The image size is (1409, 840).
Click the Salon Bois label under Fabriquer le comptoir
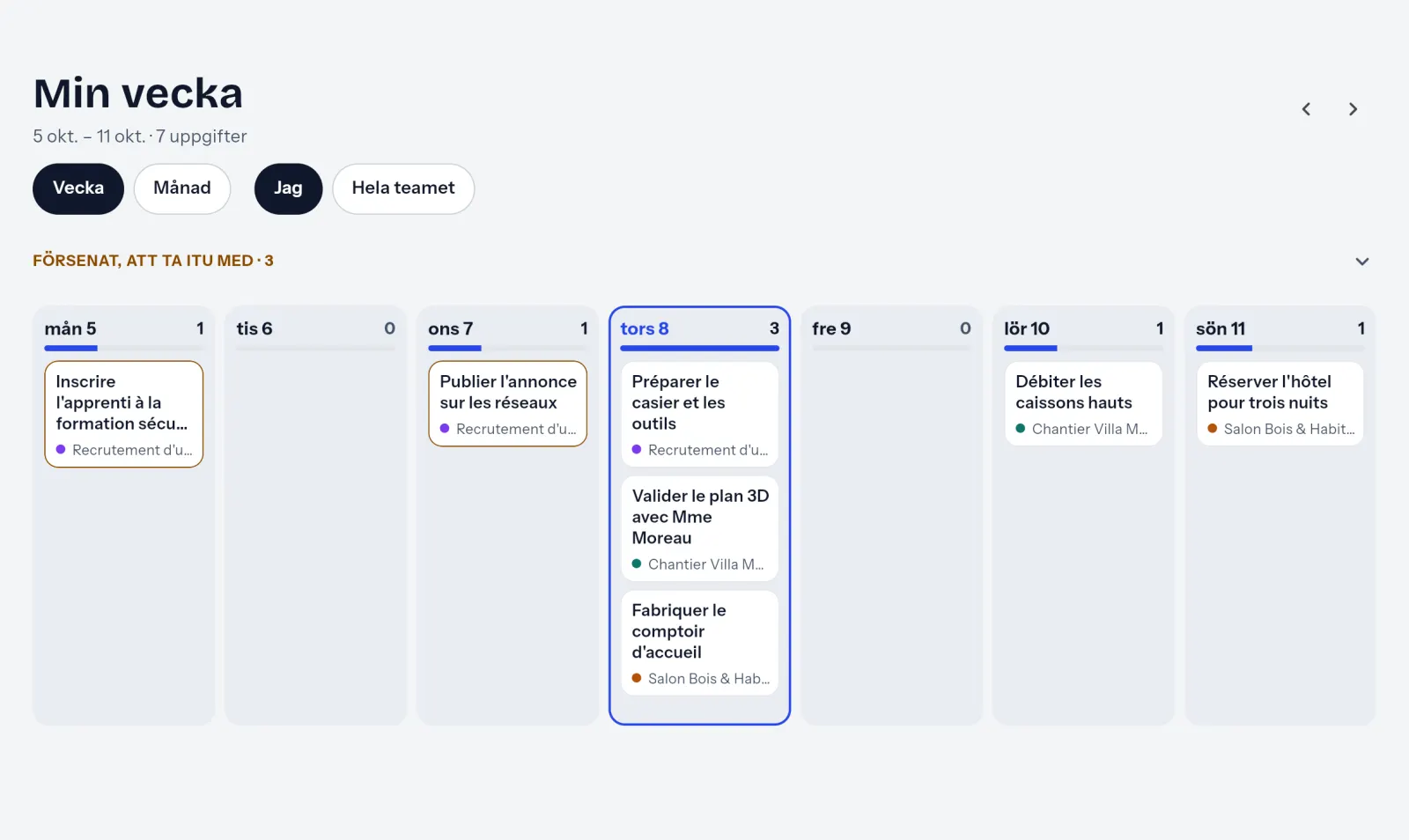point(709,679)
